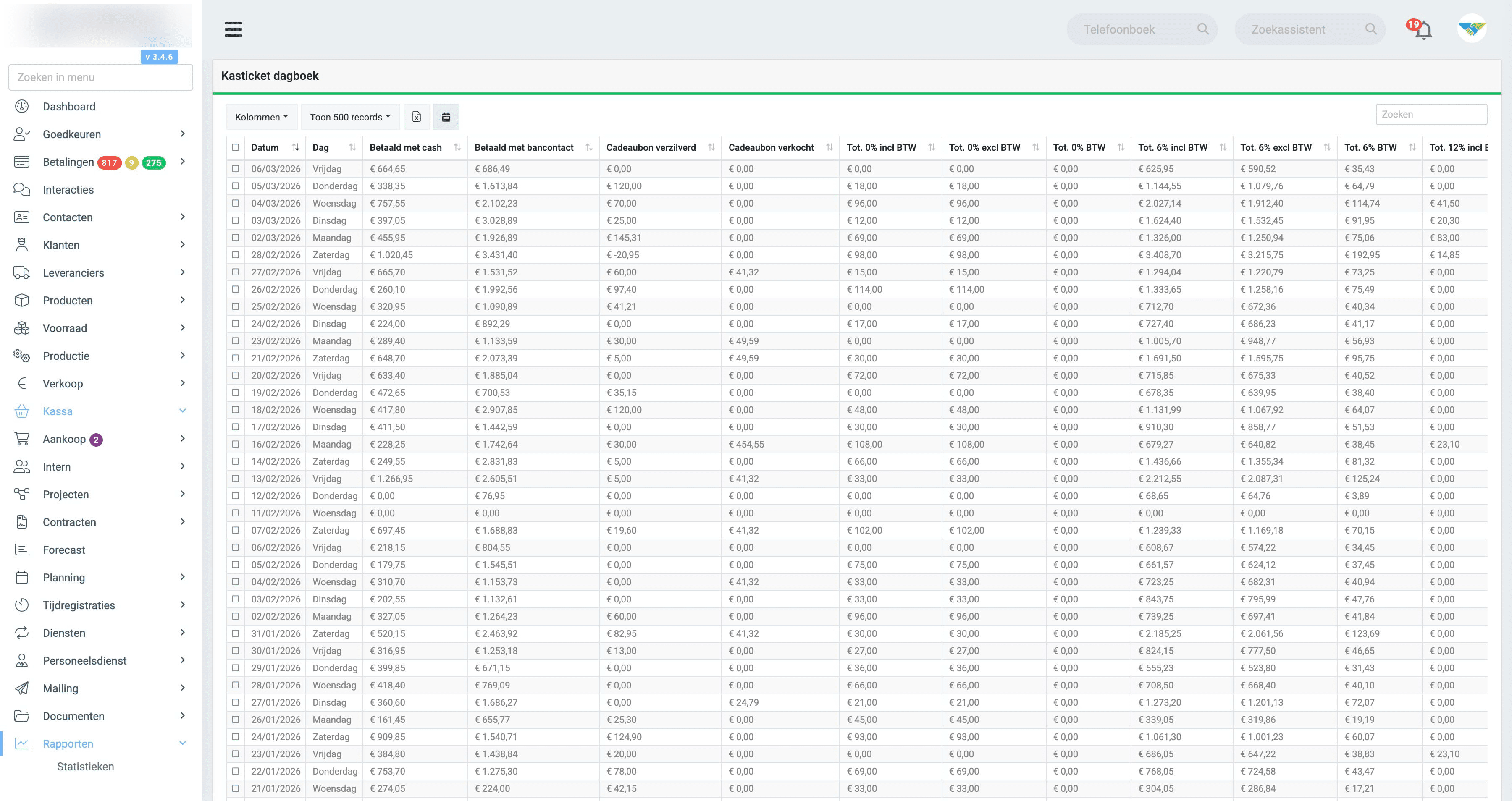The height and width of the screenshot is (801, 1512).
Task: Click the Forecast chart icon
Action: (x=22, y=549)
